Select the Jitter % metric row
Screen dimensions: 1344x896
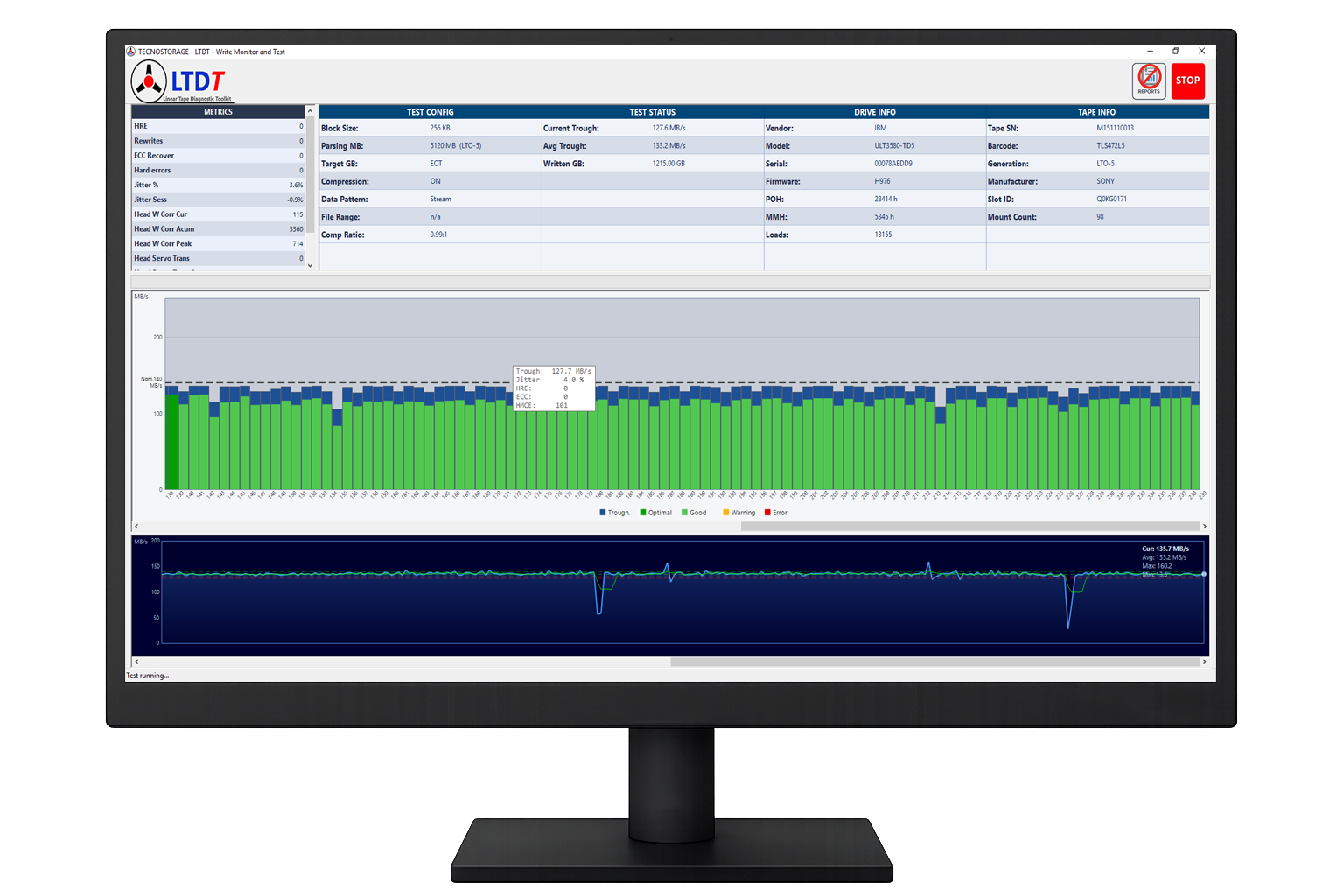[218, 185]
